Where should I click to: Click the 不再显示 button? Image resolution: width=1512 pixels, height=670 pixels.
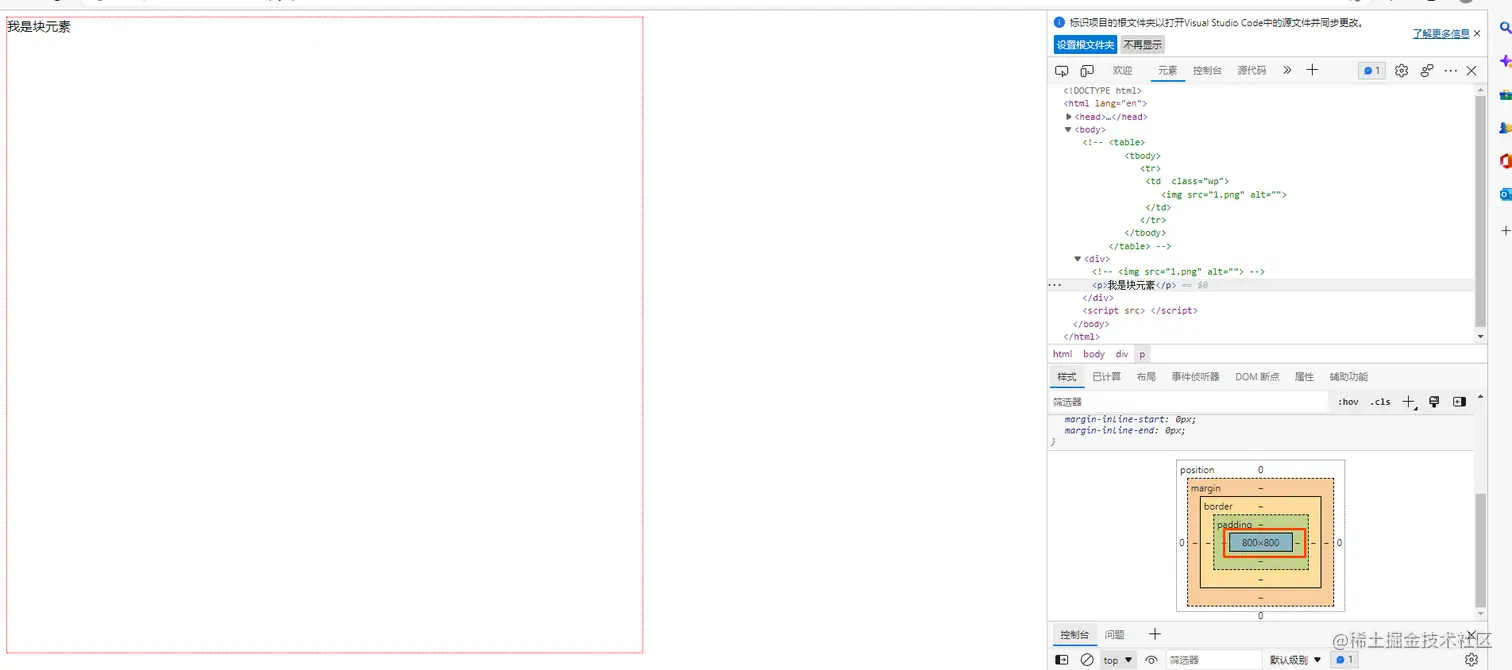tap(1142, 45)
